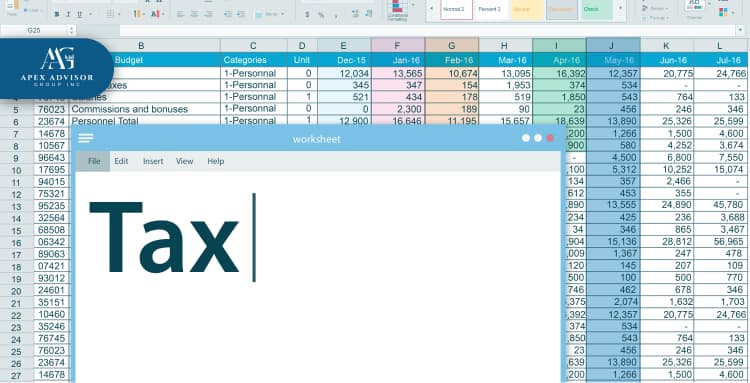Click ID cell 96643
Image resolution: width=750 pixels, height=383 pixels.
[51, 157]
